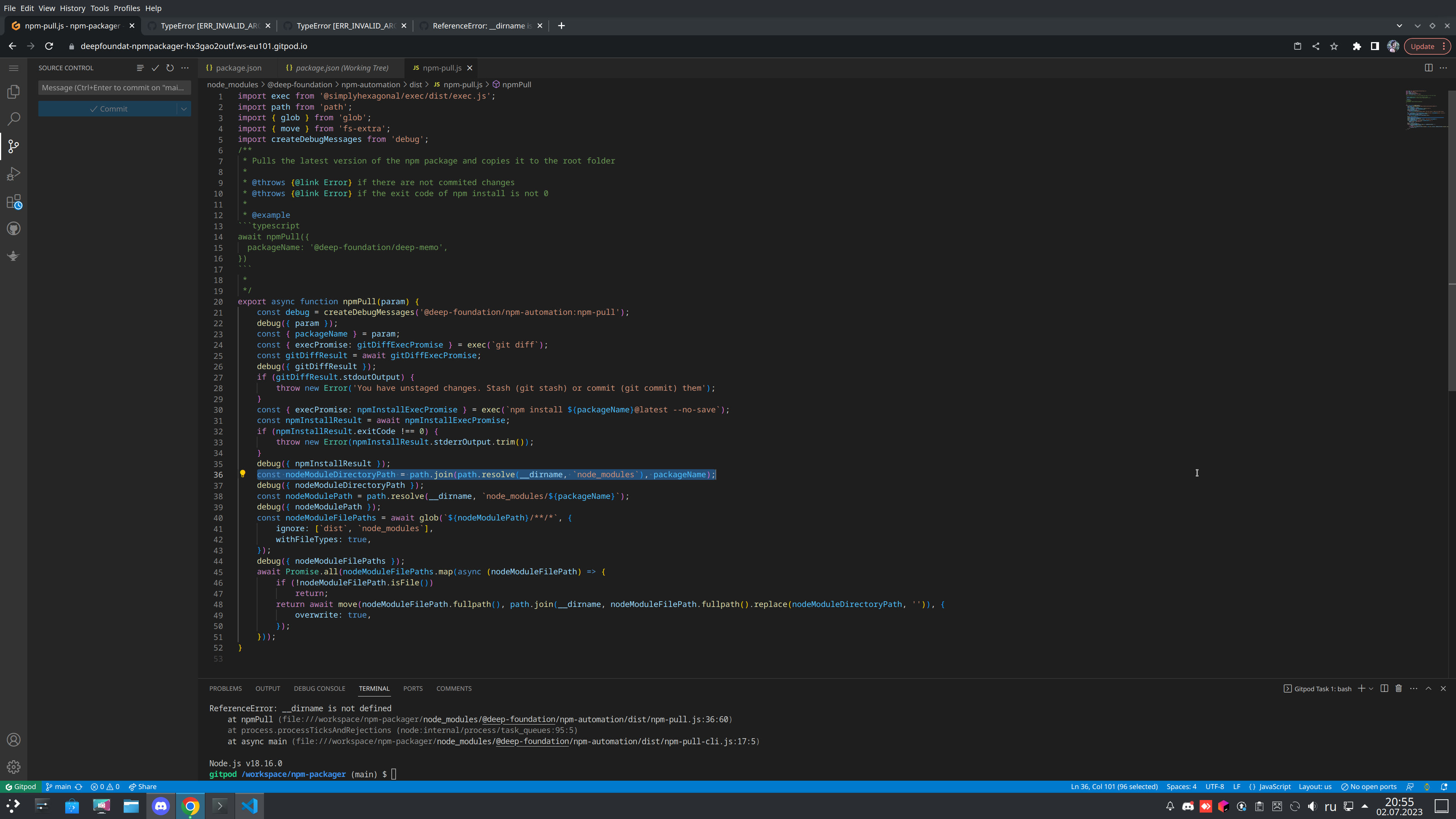Switch to the PROBLEMS panel tab

[x=226, y=689]
